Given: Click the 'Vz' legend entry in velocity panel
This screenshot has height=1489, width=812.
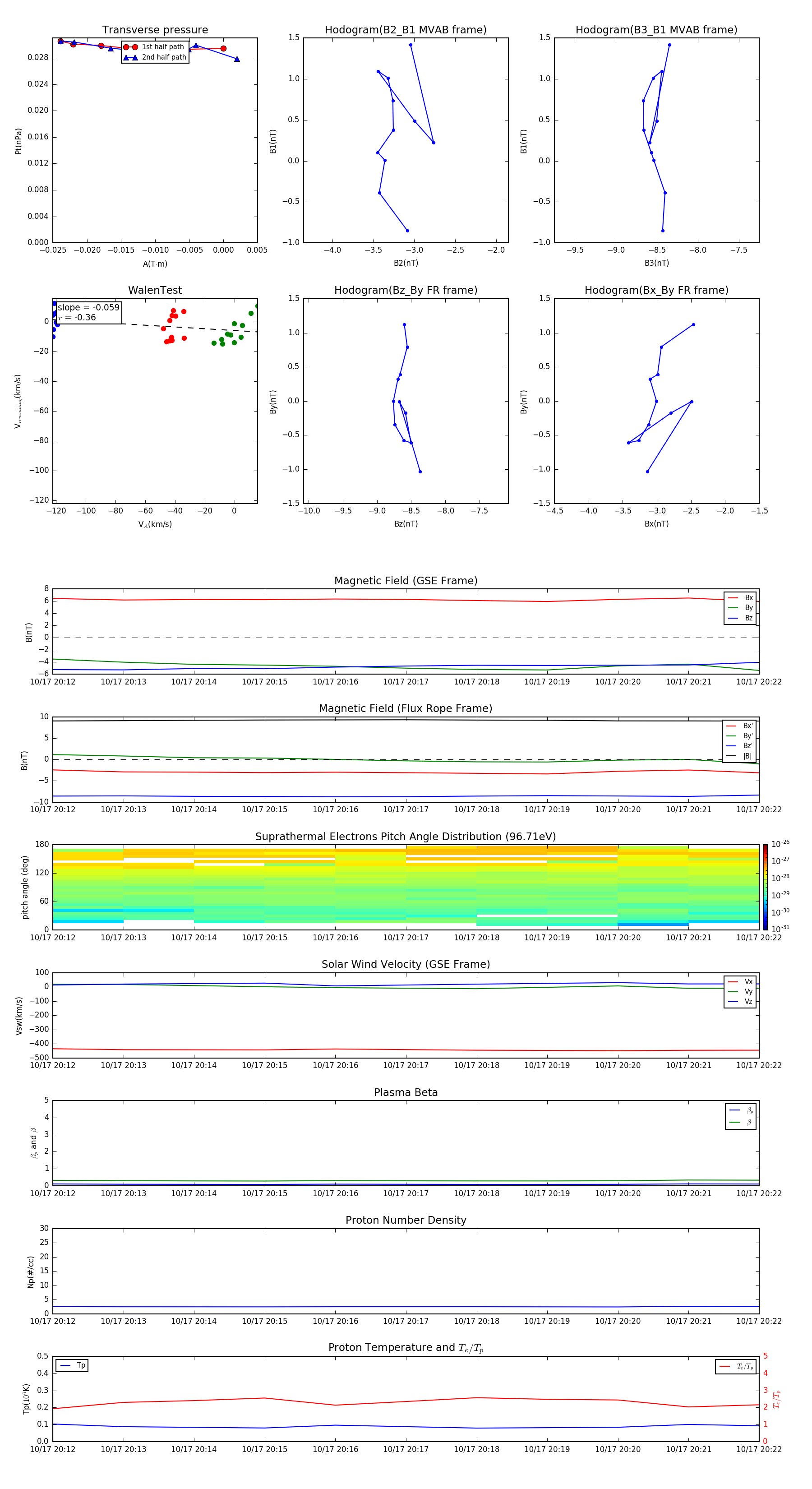Looking at the screenshot, I should click(741, 1002).
